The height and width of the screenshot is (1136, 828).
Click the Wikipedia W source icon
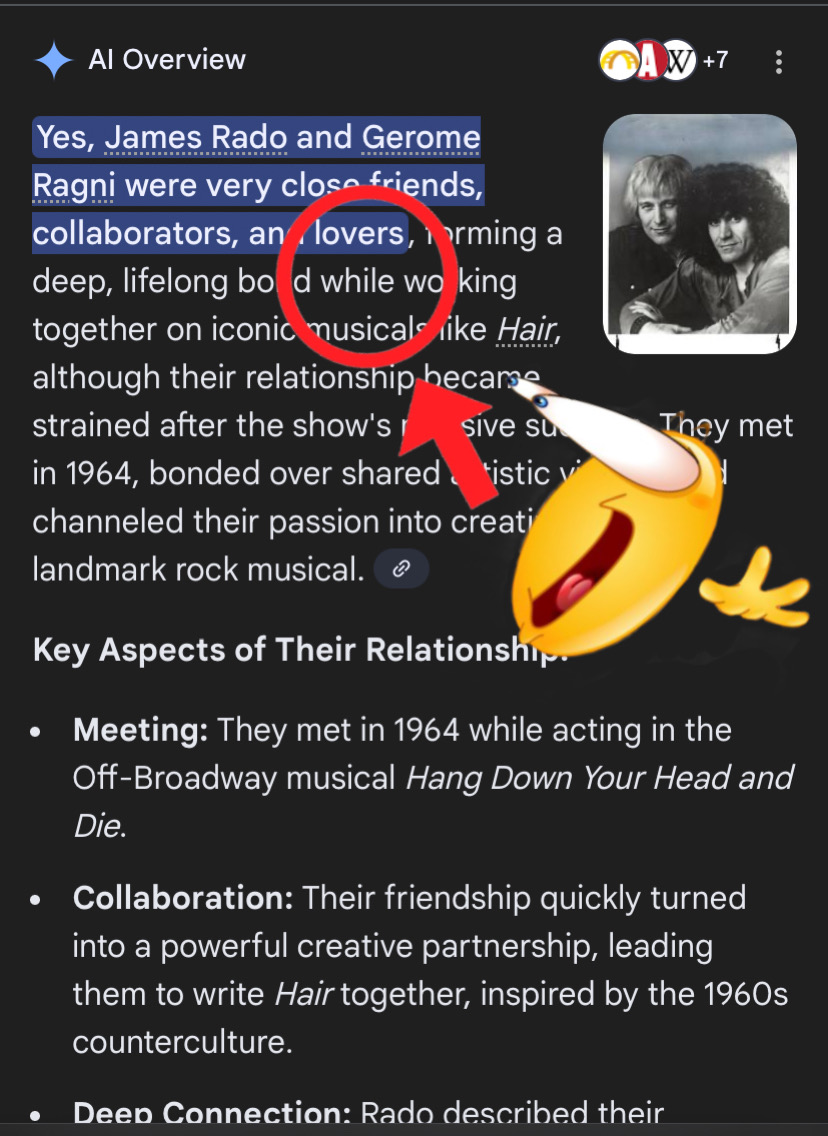click(x=679, y=61)
